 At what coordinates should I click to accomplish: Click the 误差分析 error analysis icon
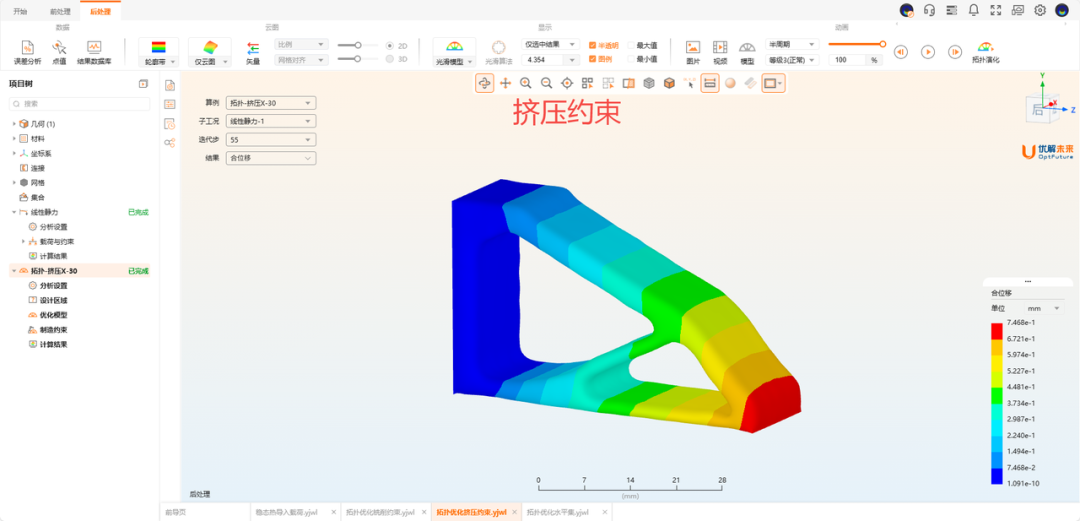[x=29, y=50]
